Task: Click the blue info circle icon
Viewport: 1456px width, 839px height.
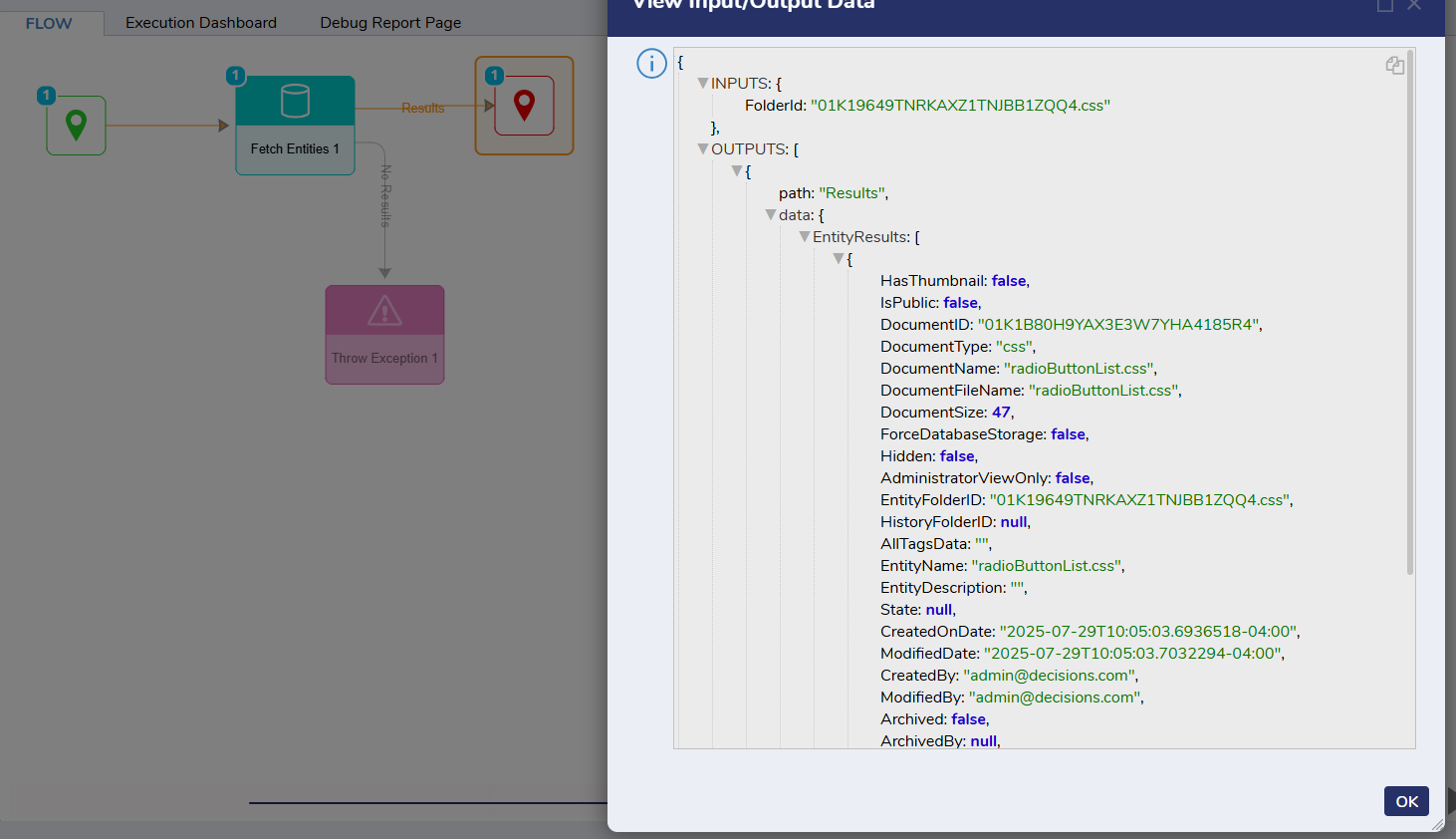Action: pos(651,64)
